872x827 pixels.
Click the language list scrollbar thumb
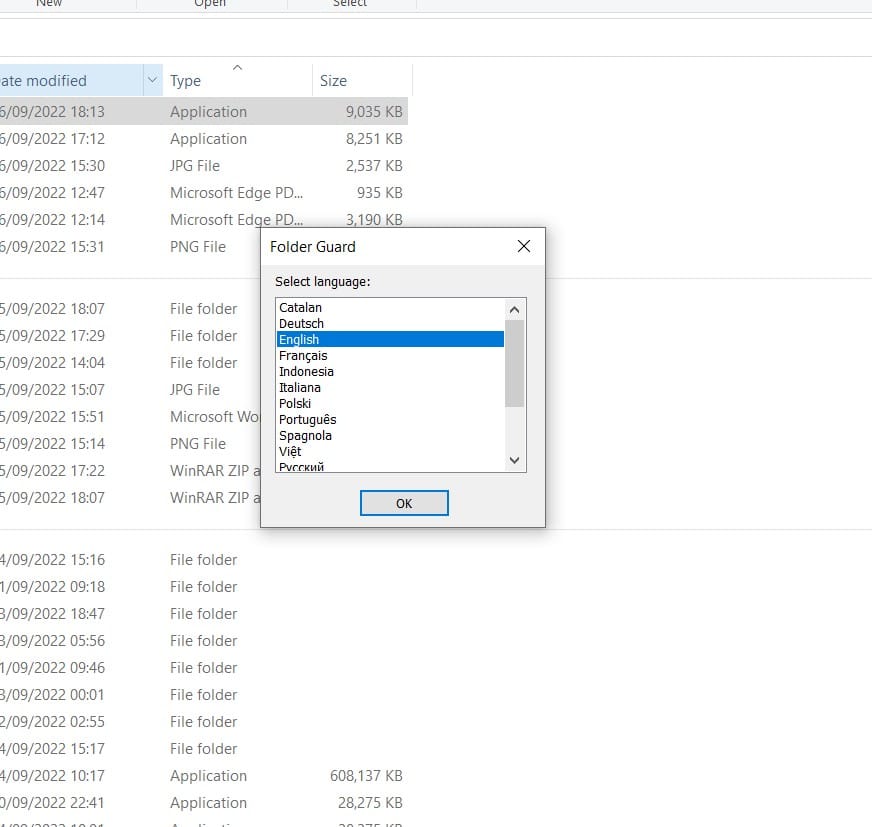tap(514, 364)
